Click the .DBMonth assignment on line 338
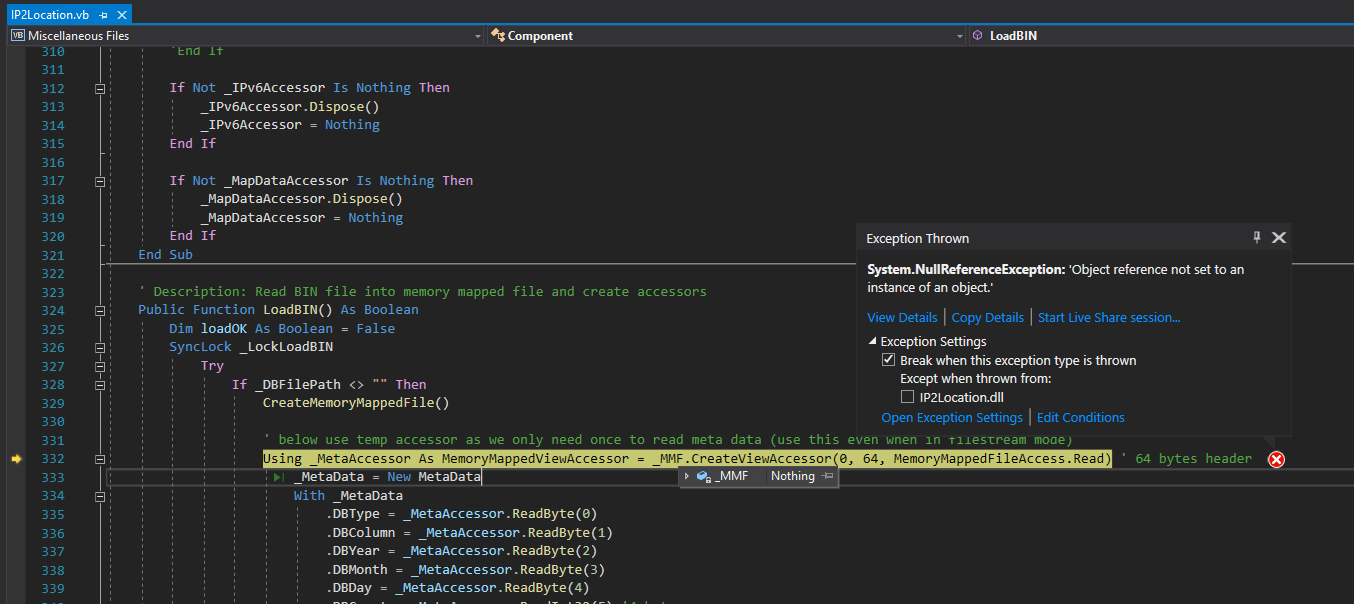Image resolution: width=1354 pixels, height=604 pixels. [x=465, y=570]
